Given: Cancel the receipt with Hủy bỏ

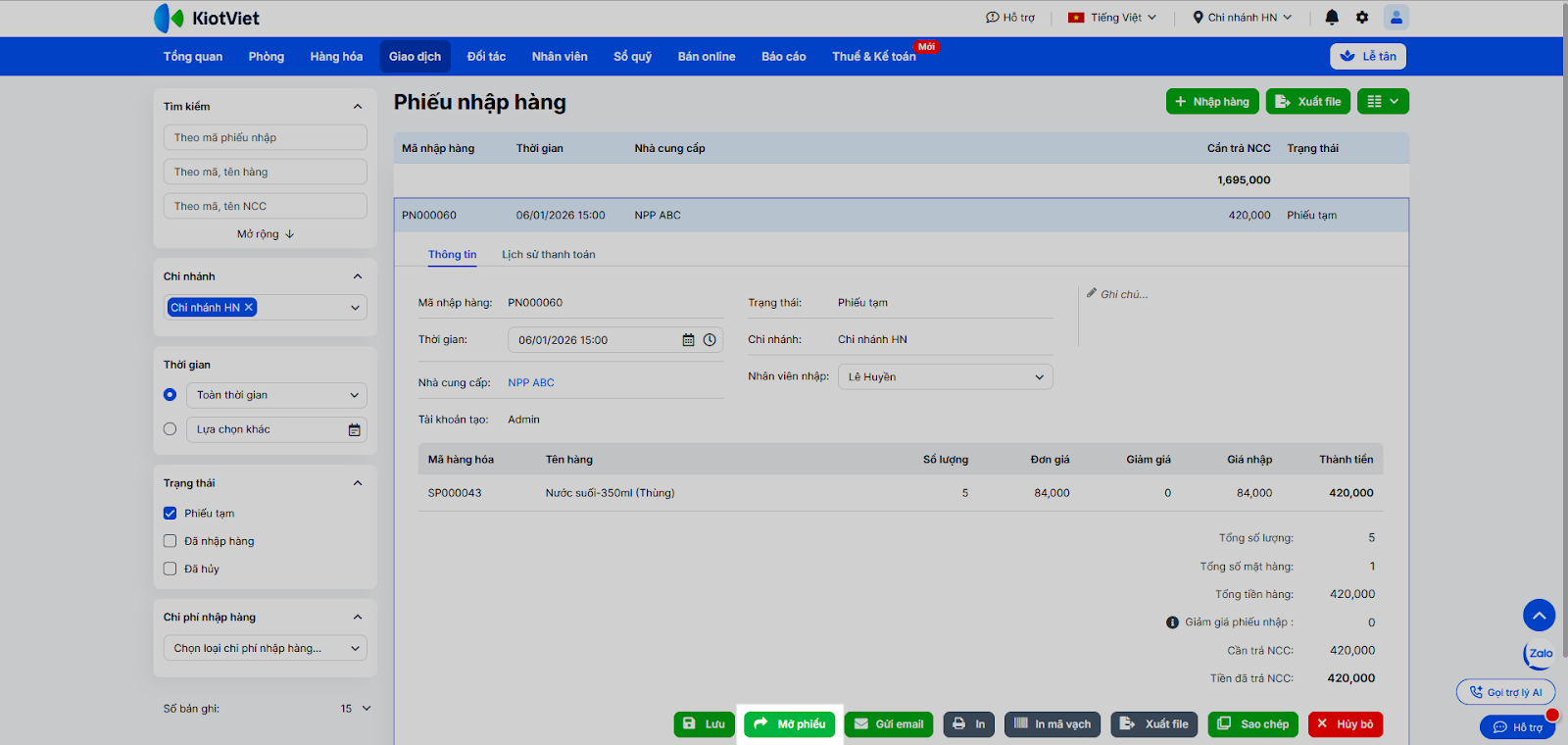Looking at the screenshot, I should point(1346,724).
